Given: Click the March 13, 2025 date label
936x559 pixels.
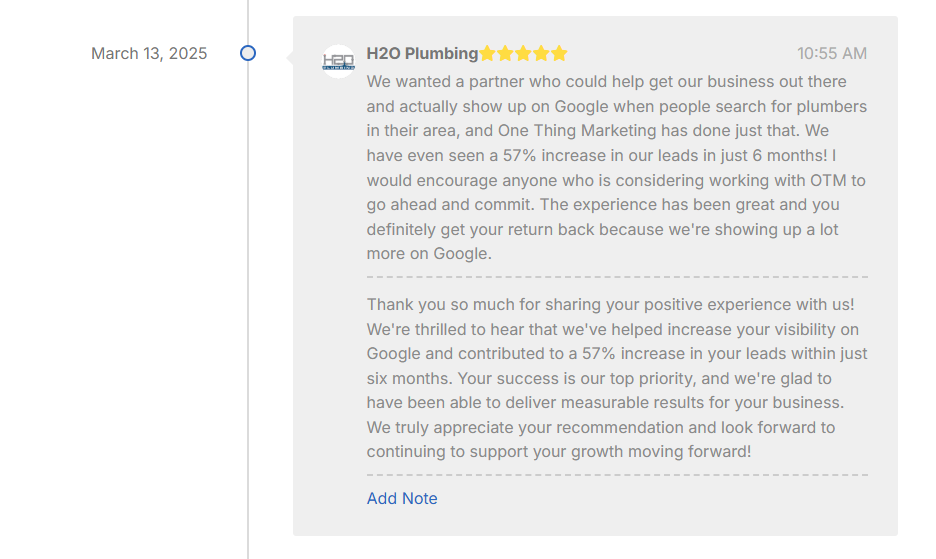Looking at the screenshot, I should click(x=149, y=53).
